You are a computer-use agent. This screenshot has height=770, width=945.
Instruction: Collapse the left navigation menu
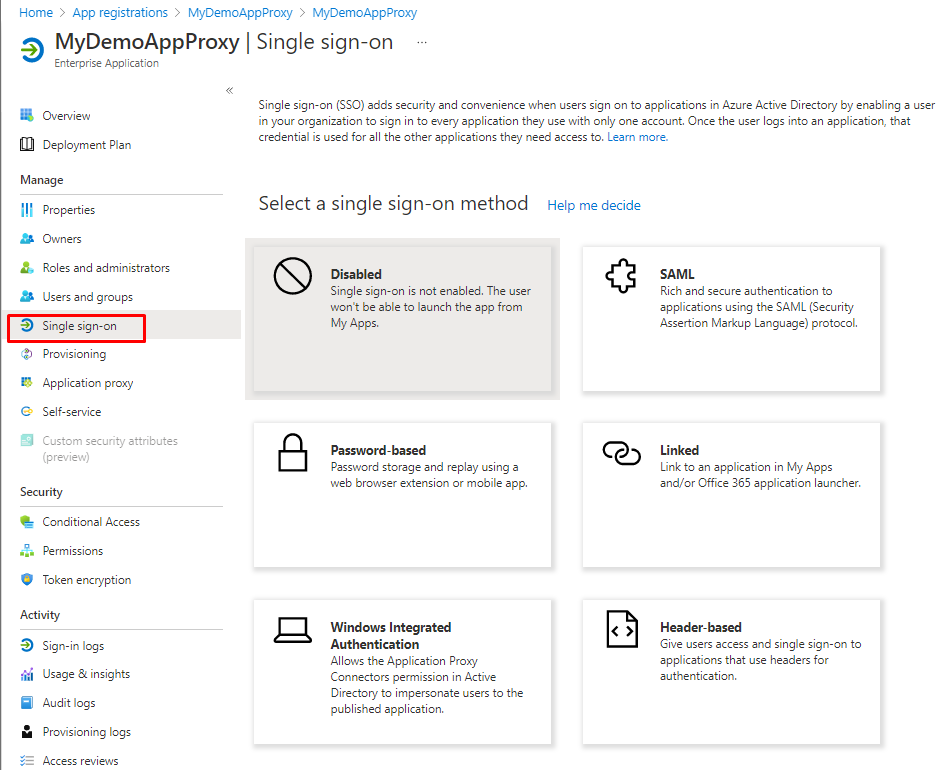[229, 91]
